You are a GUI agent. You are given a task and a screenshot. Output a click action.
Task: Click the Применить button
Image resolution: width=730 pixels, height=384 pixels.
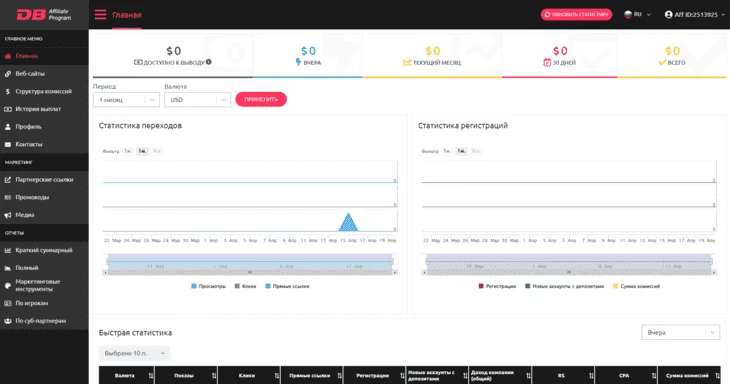tap(261, 99)
